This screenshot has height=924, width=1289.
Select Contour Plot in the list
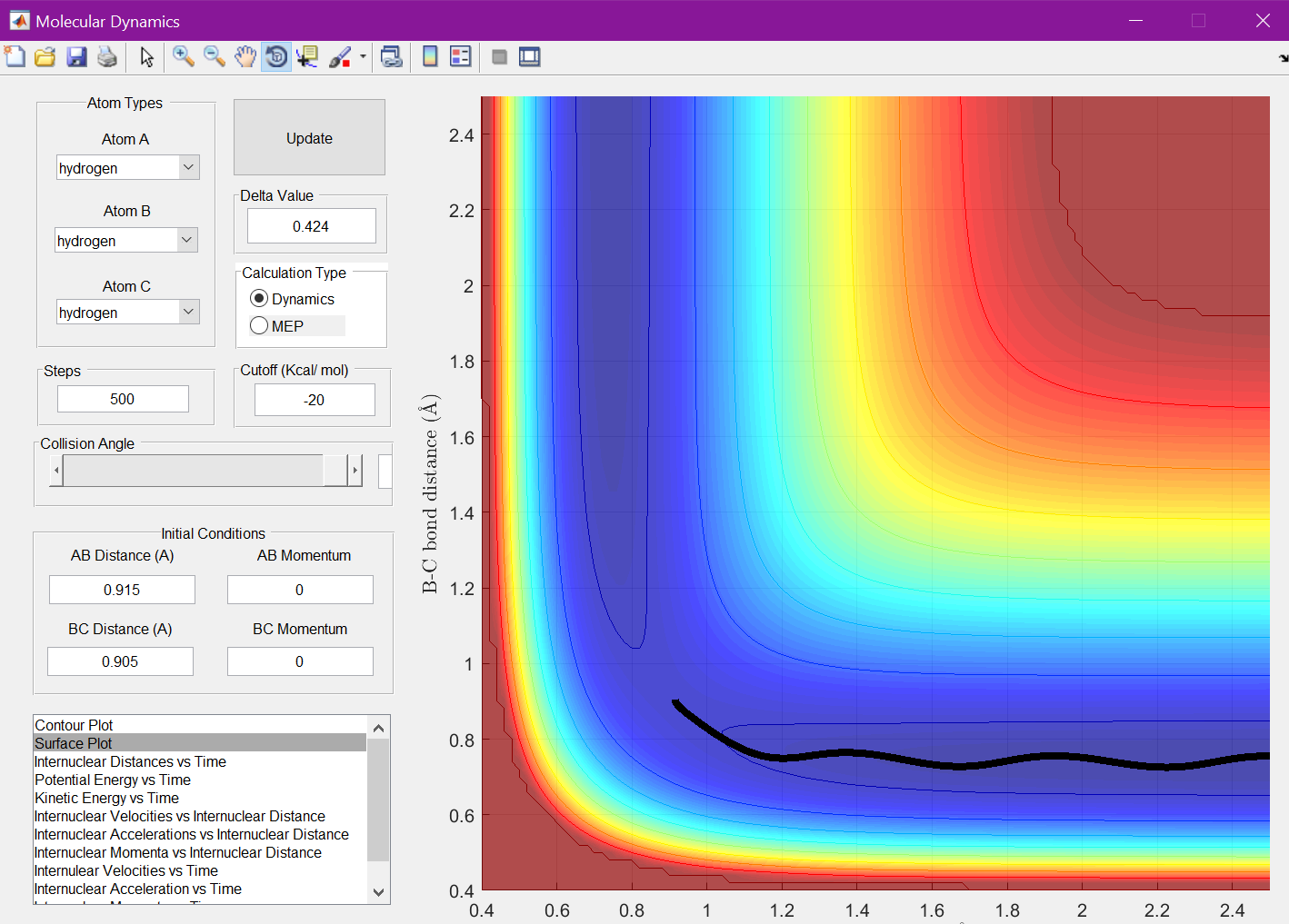pos(74,725)
